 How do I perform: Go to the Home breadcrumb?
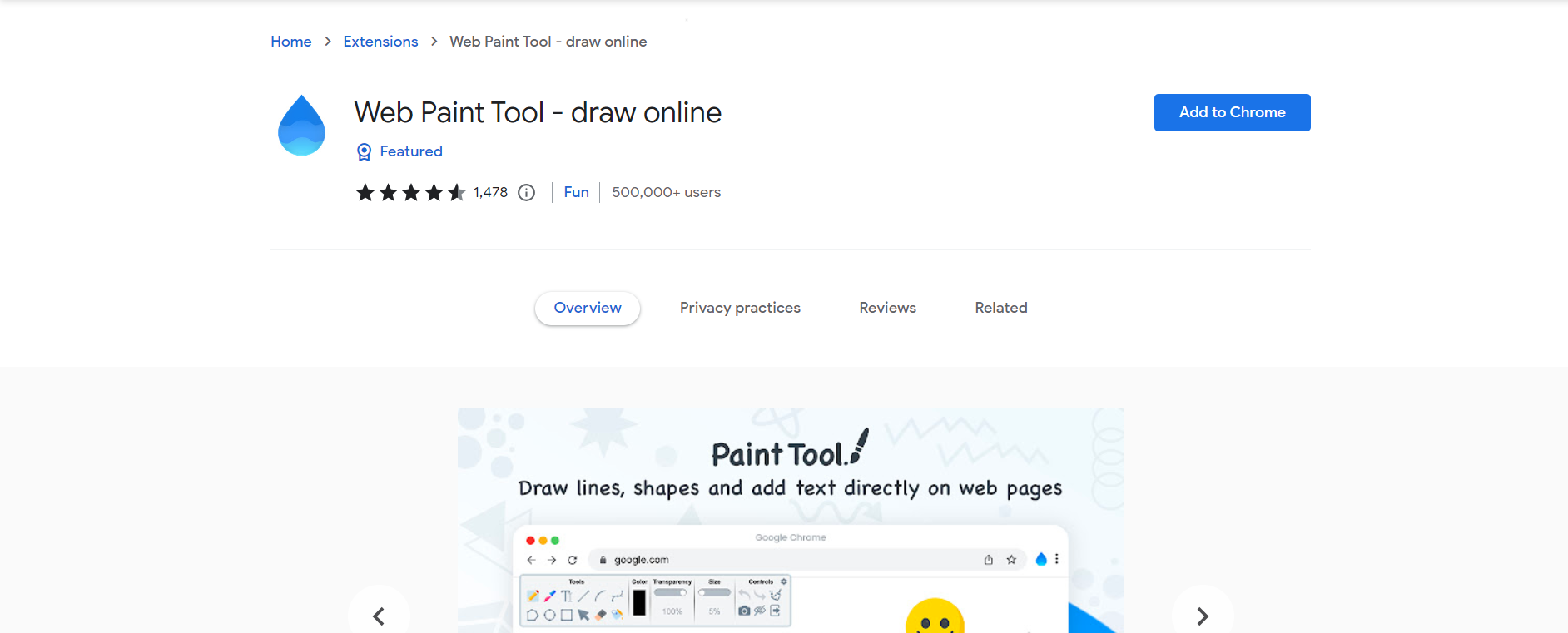click(x=291, y=42)
